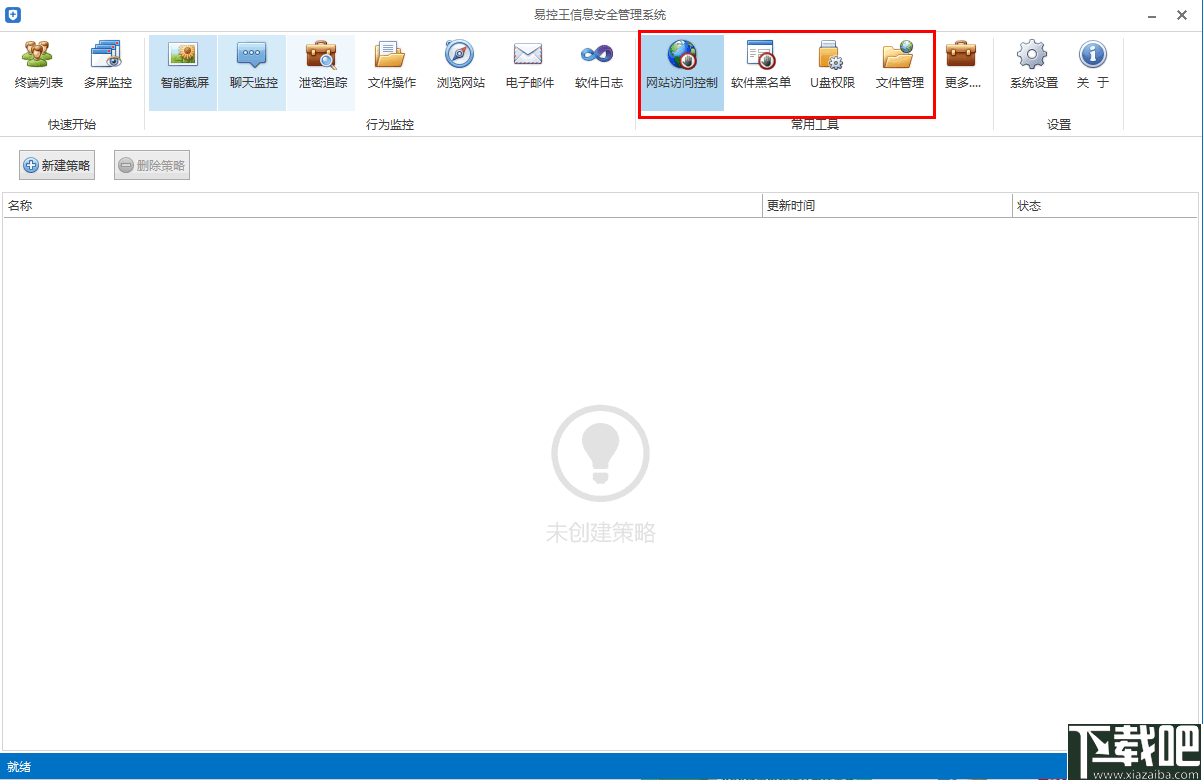Click the 行为监控 group label
Image resolution: width=1203 pixels, height=780 pixels.
[x=390, y=125]
